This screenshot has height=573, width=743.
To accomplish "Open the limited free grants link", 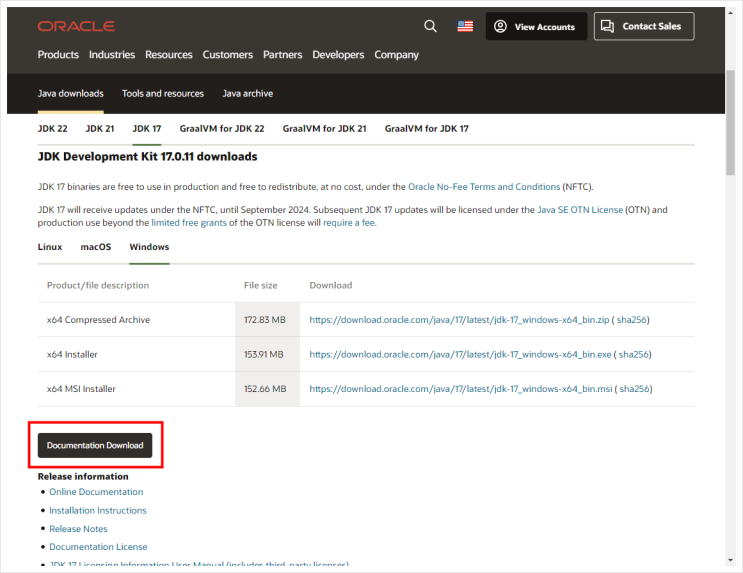I will 189,222.
